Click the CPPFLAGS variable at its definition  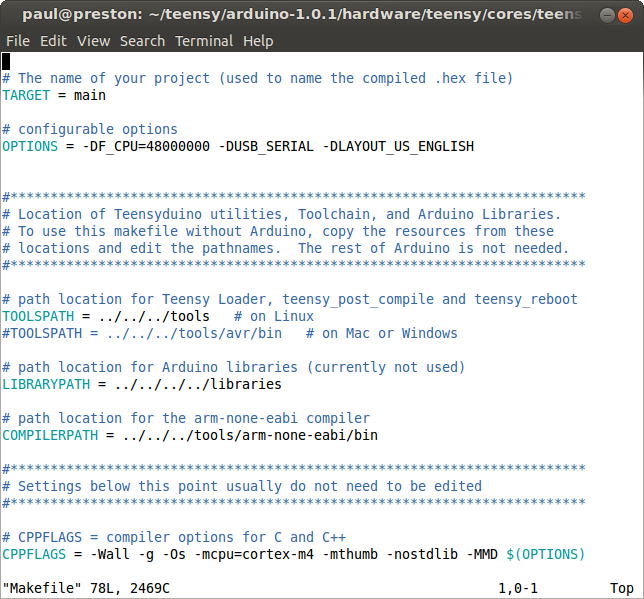(x=34, y=554)
